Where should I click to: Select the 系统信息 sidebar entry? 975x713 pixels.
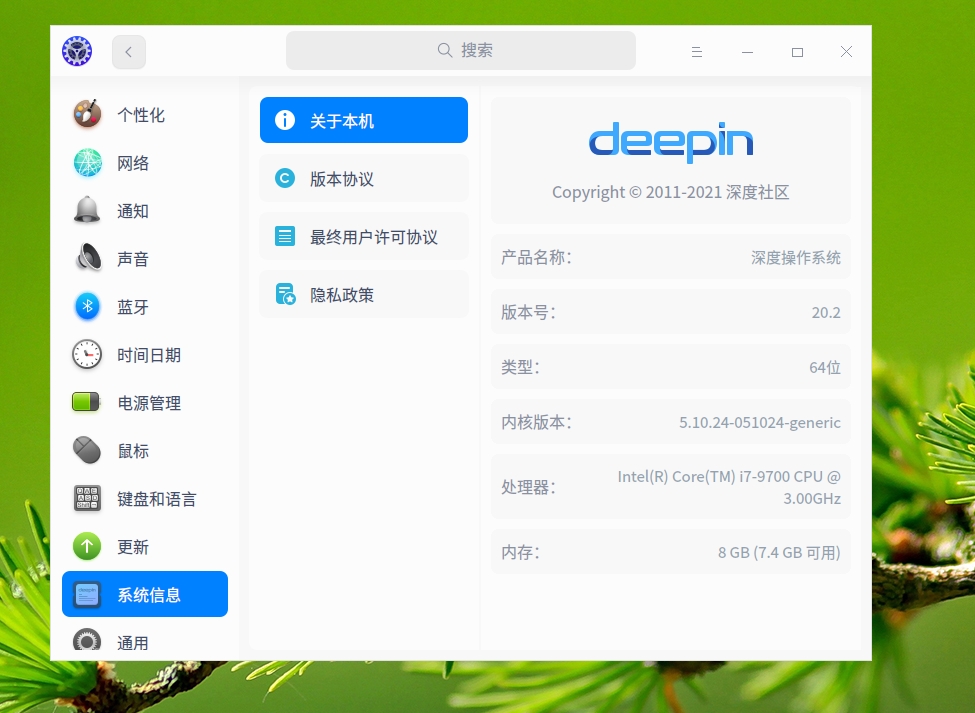145,594
